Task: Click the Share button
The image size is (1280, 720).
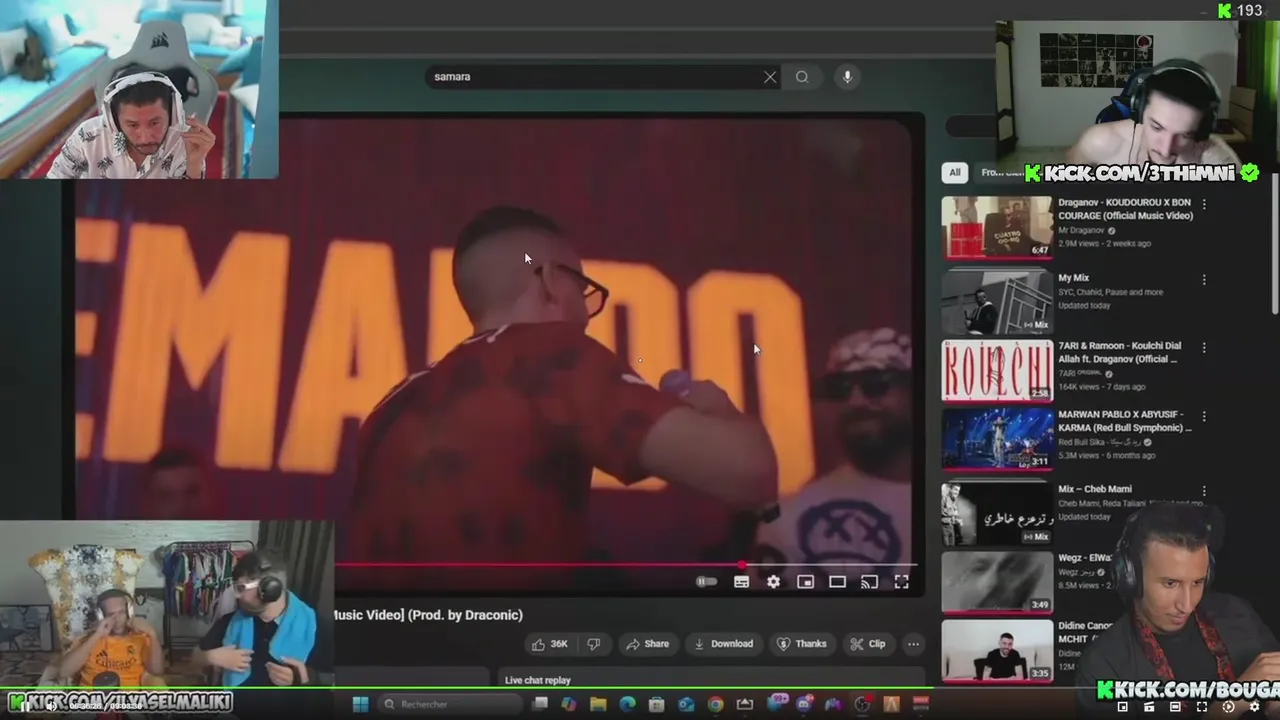Action: click(647, 644)
